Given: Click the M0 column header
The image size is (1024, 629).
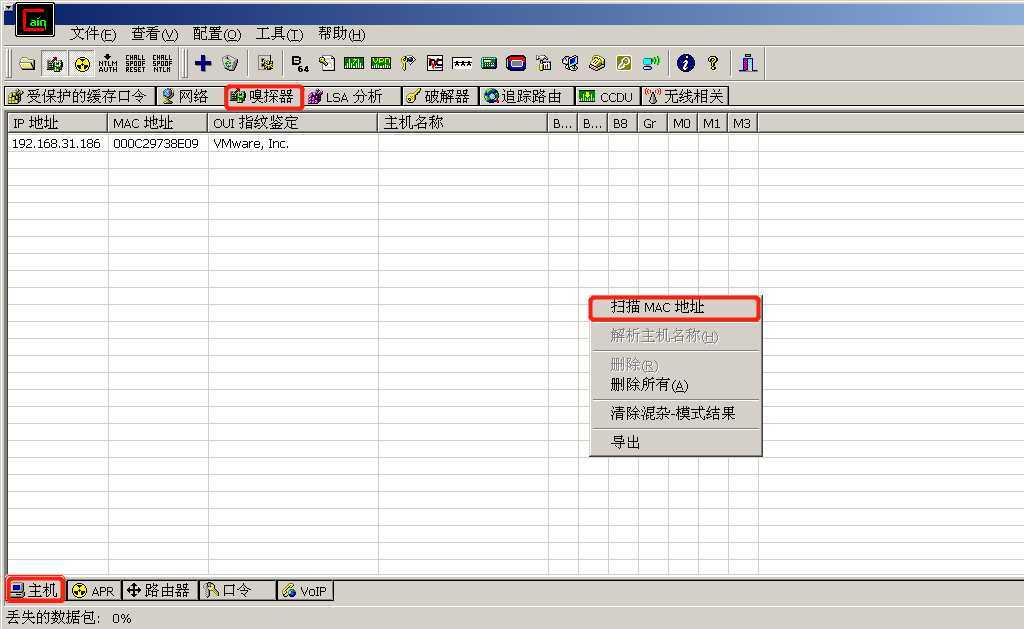Looking at the screenshot, I should 683,123.
